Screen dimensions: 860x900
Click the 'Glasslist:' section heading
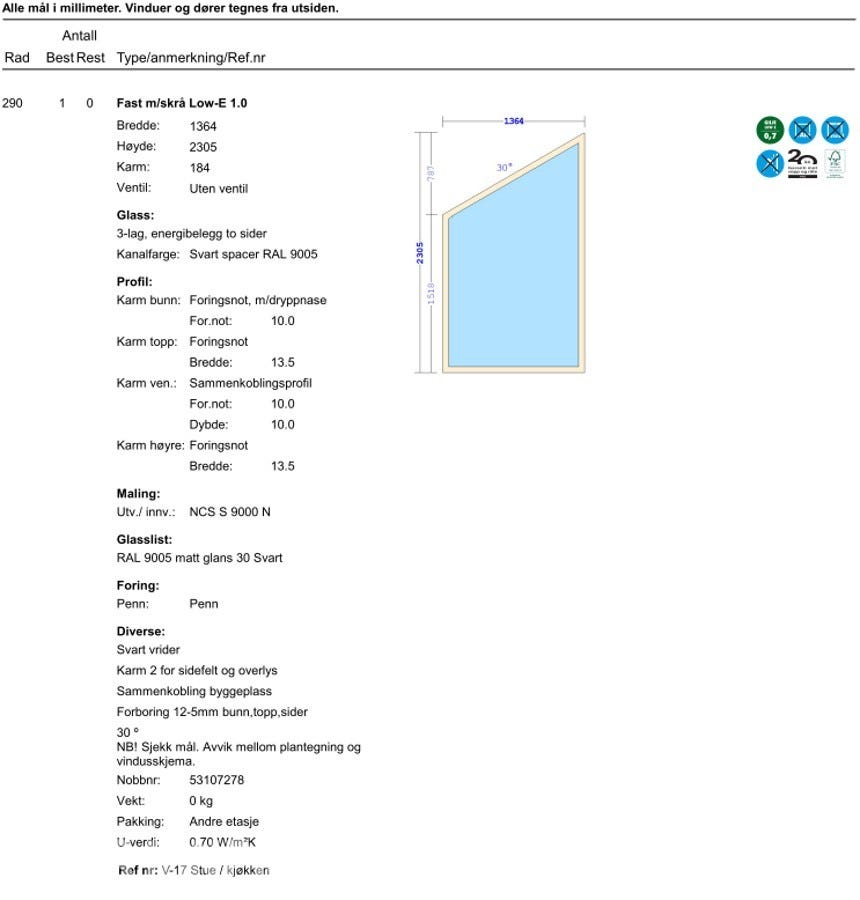click(x=144, y=540)
